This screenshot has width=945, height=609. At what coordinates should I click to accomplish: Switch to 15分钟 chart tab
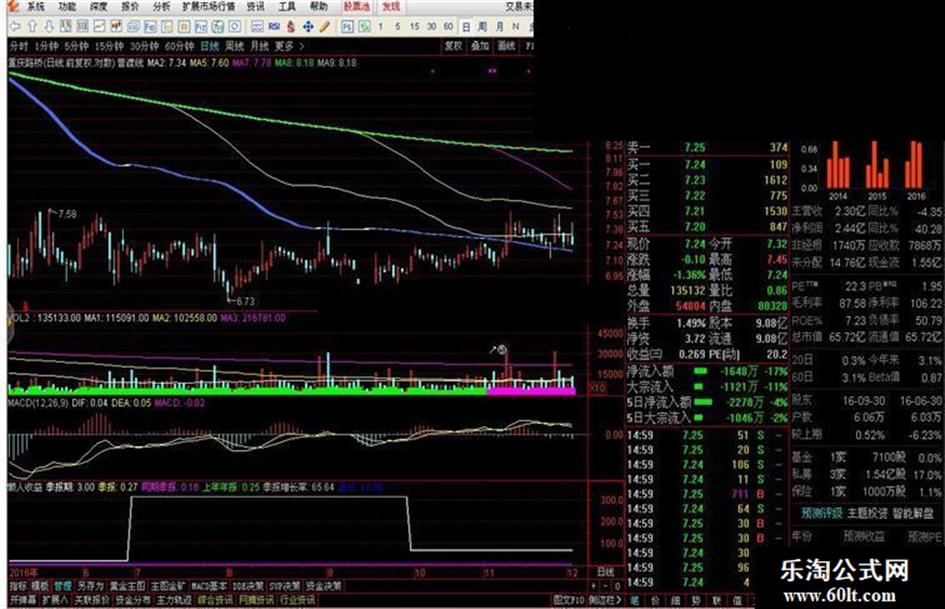110,46
